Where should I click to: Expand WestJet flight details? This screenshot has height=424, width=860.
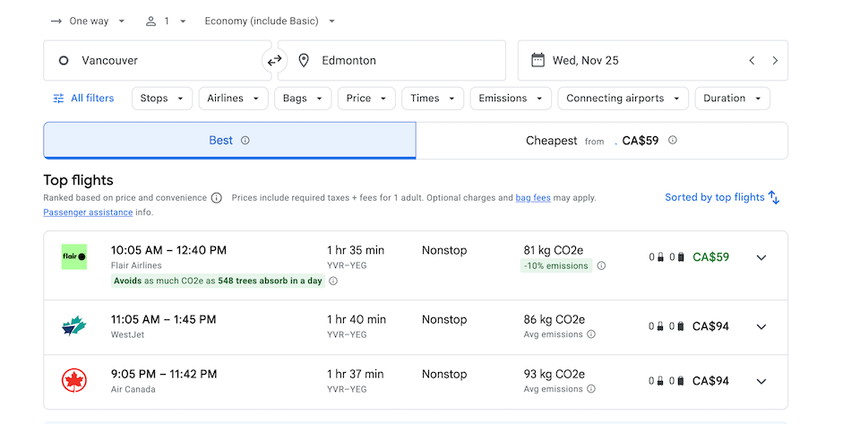click(761, 327)
